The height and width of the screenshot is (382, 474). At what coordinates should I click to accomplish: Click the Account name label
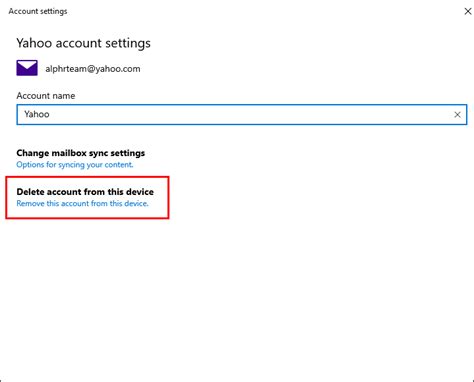tap(46, 96)
